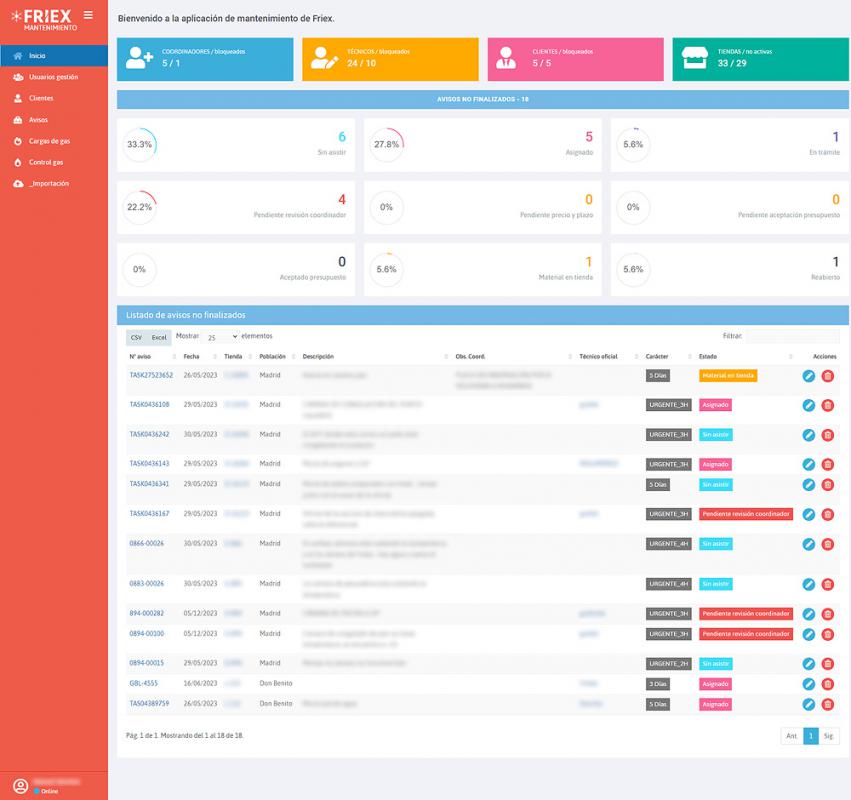The image size is (851, 800).
Task: Sort by Nº aviso column
Action: 153,357
